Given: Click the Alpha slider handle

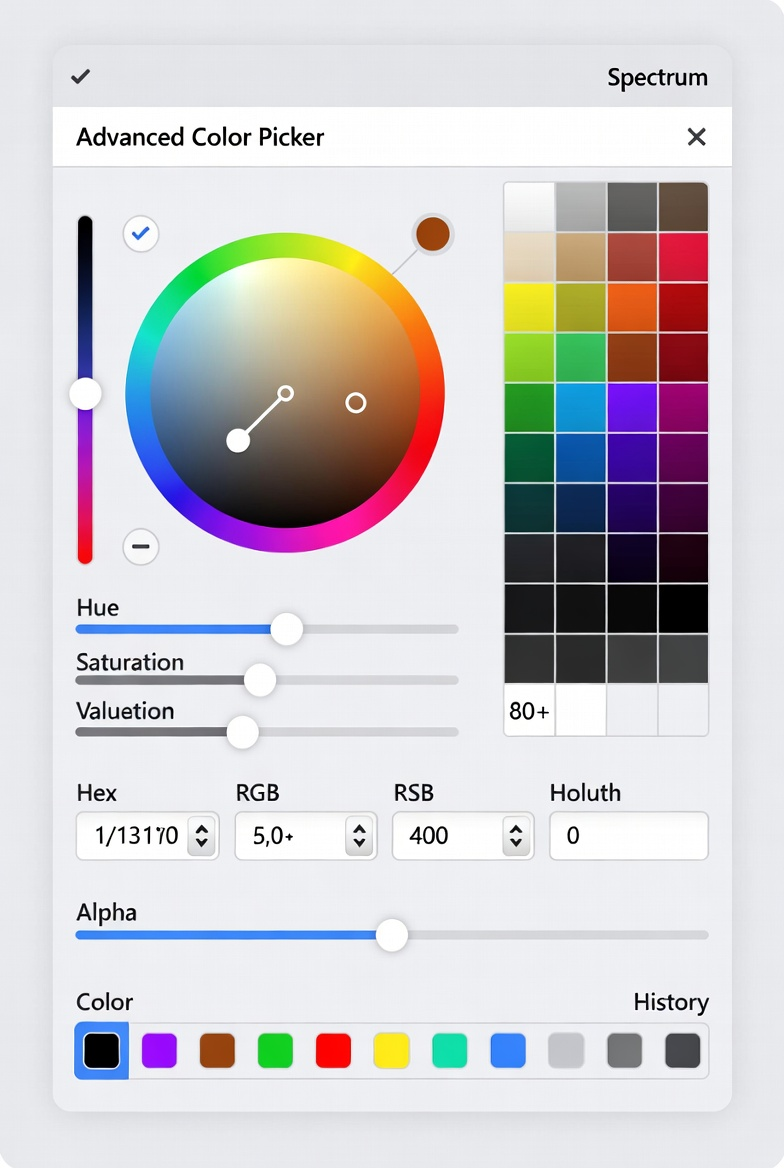Looking at the screenshot, I should point(392,935).
